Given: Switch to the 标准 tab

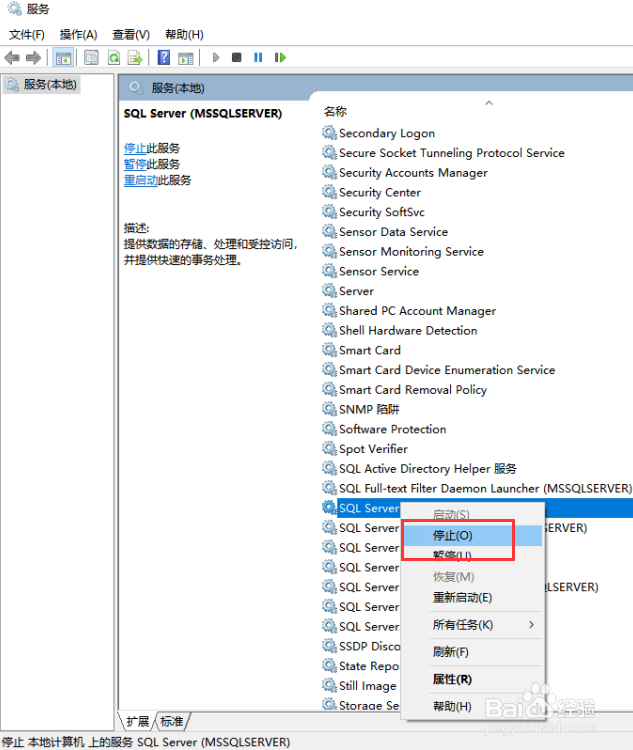Looking at the screenshot, I should [x=171, y=721].
